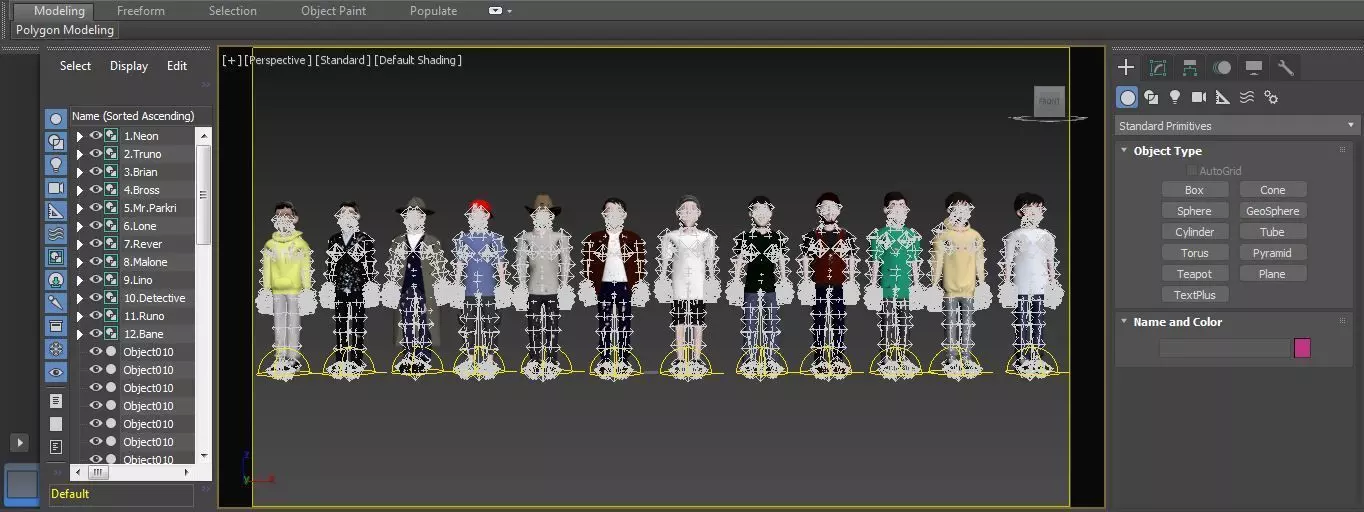Open the Display panel monitor tab
The width and height of the screenshot is (1364, 512).
point(1254,68)
